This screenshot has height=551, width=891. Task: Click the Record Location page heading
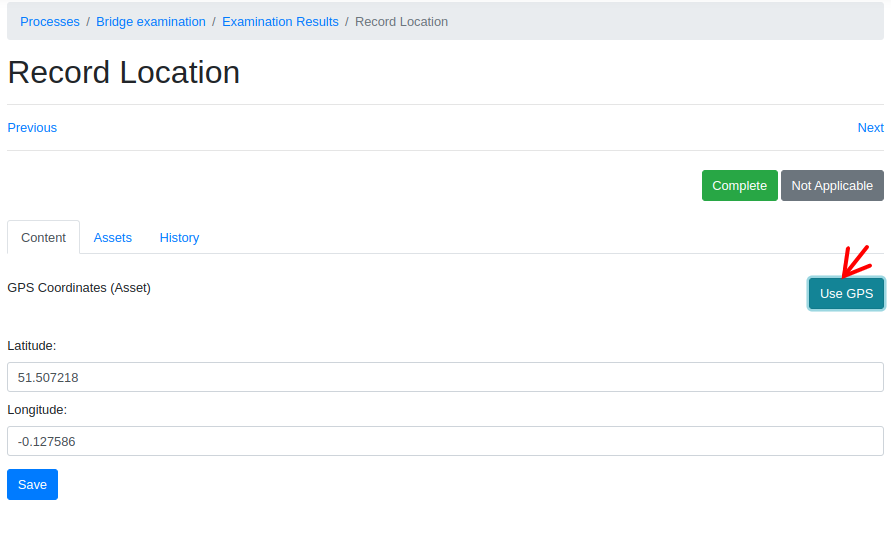[x=124, y=72]
